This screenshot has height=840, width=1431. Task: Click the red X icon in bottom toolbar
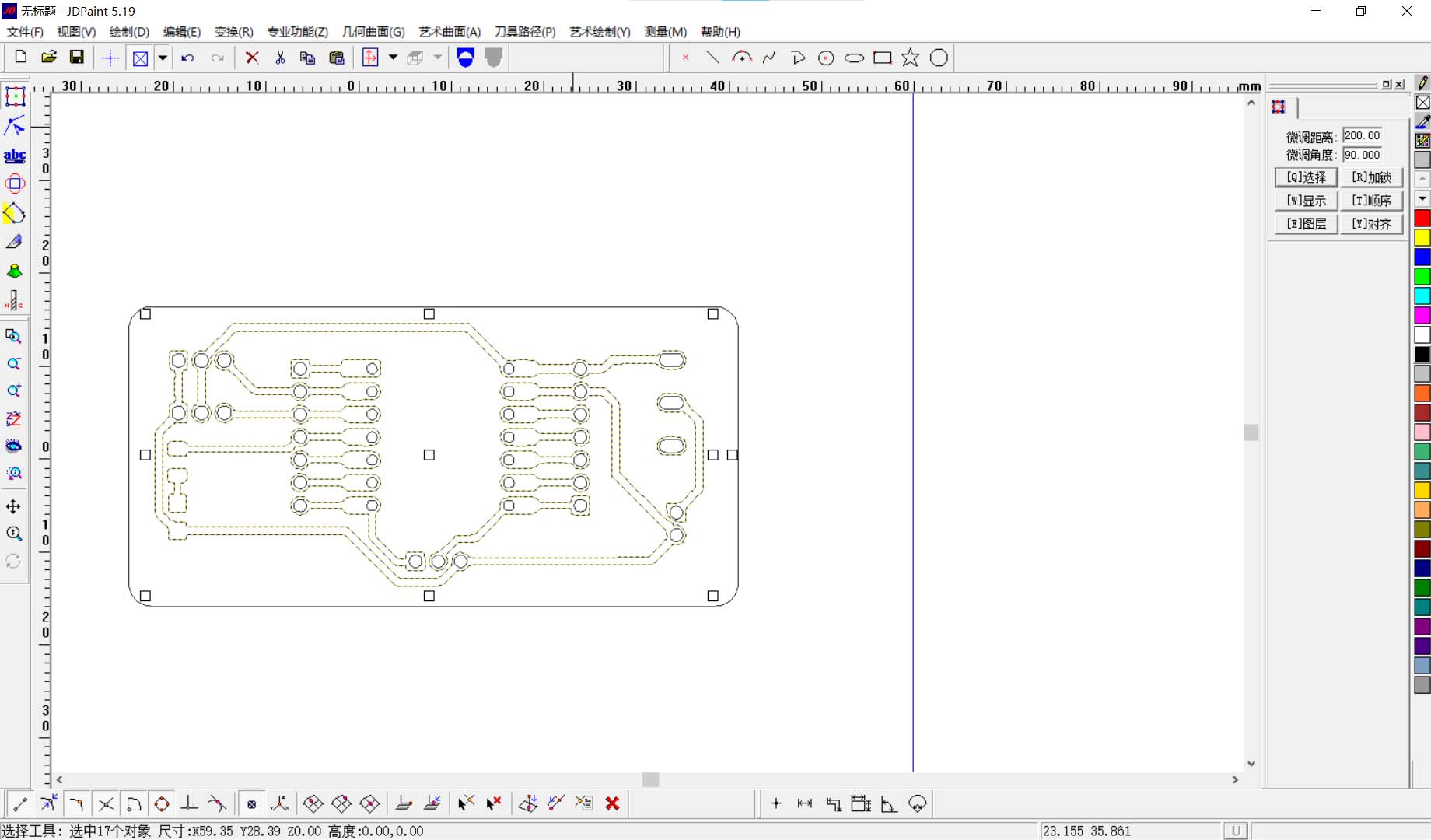point(612,803)
